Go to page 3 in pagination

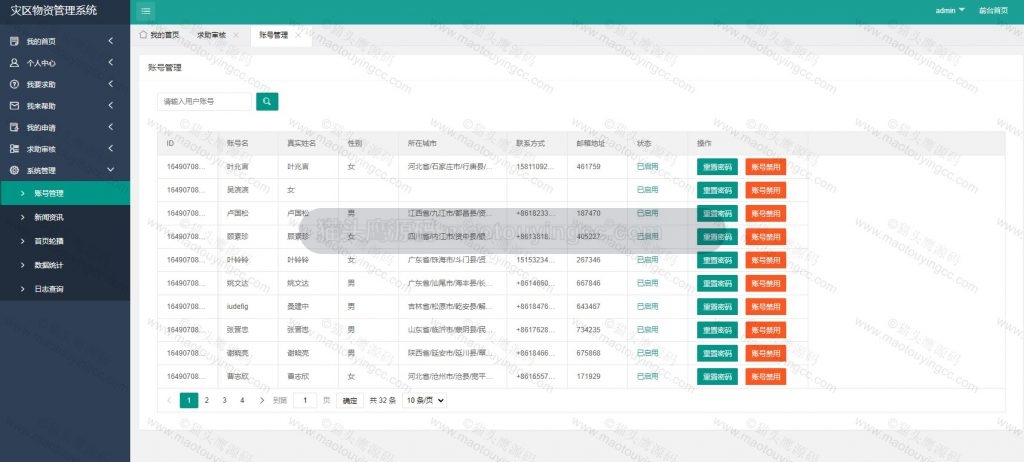(224, 401)
